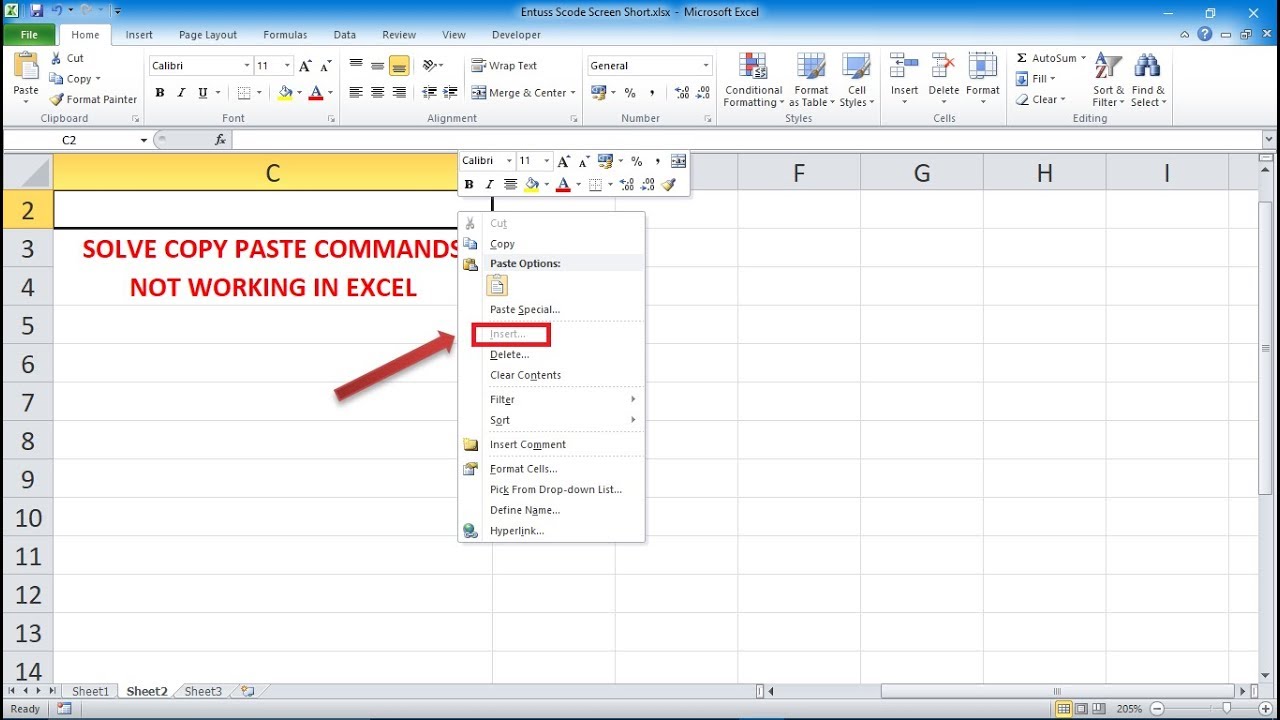The height and width of the screenshot is (720, 1280).
Task: Toggle Italic on the mini toolbar
Action: pyautogui.click(x=489, y=184)
